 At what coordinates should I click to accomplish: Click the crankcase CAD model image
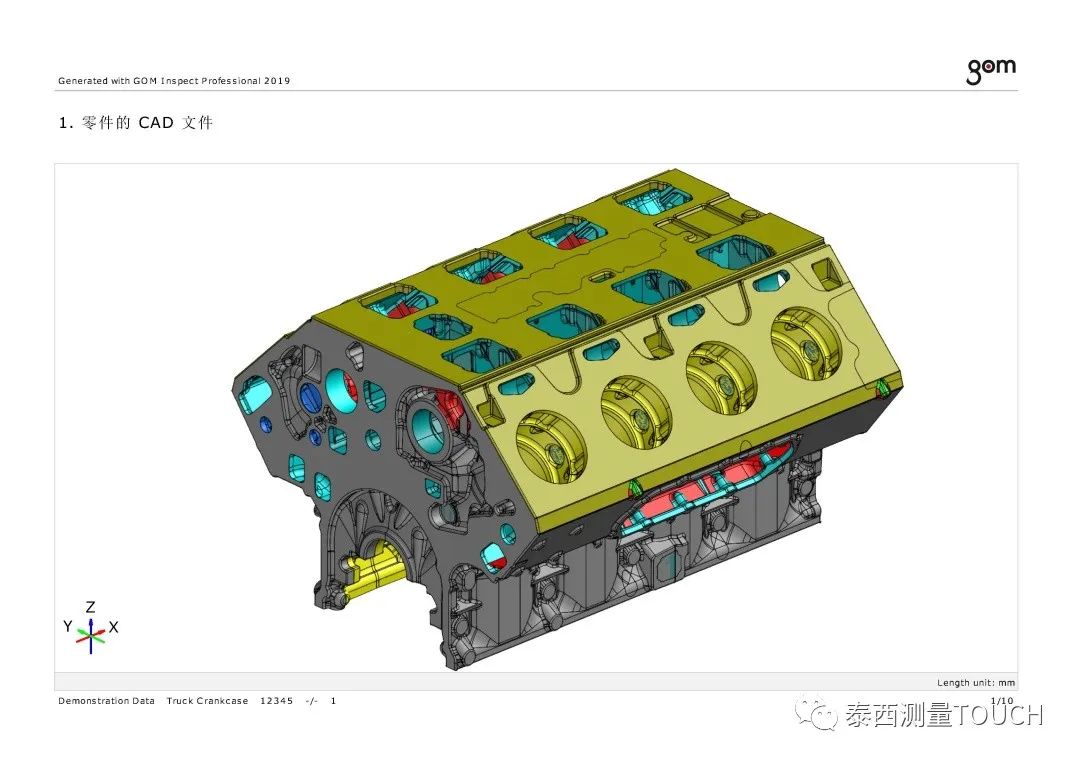click(x=567, y=419)
